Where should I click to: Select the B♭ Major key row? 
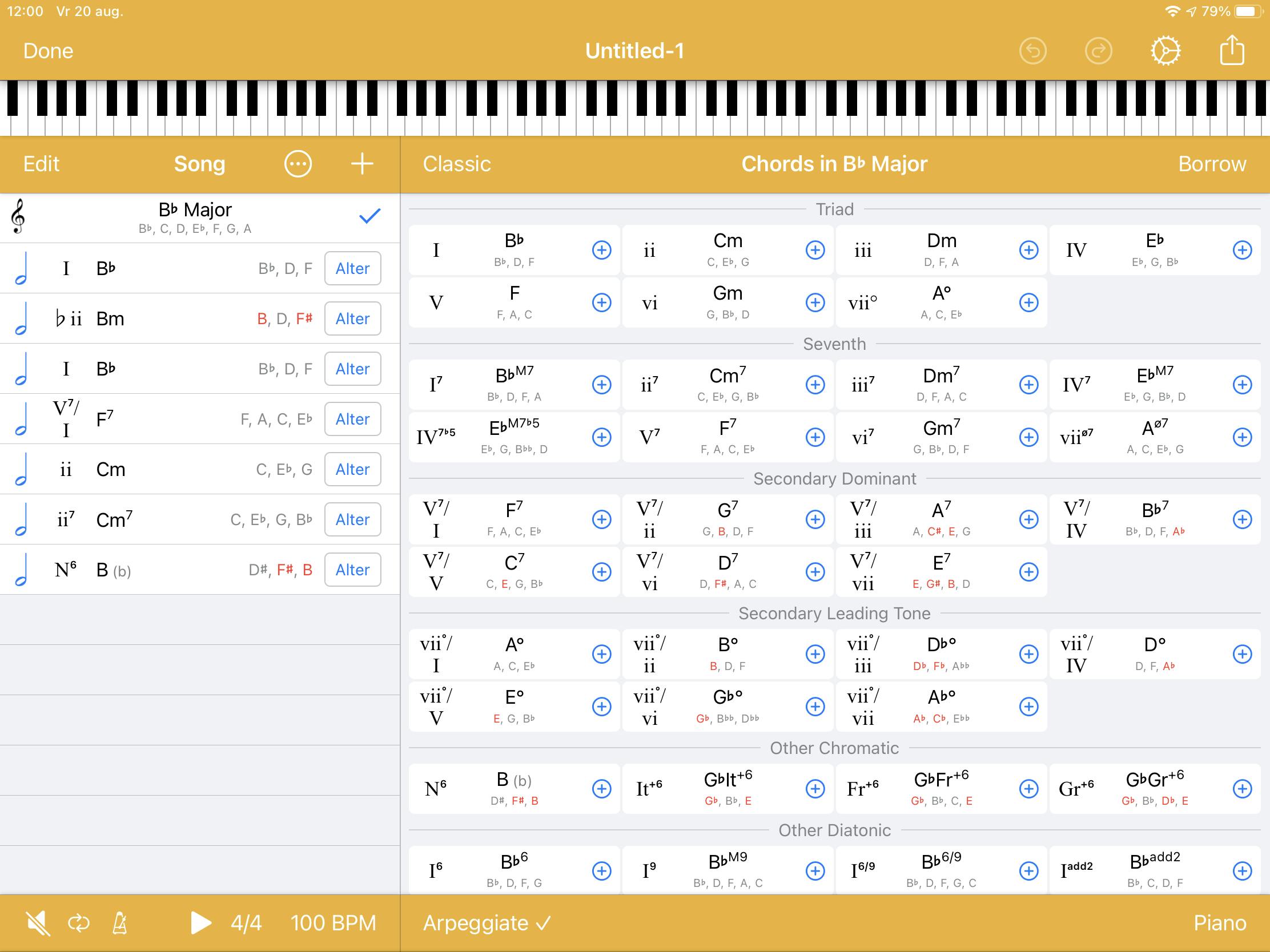click(195, 217)
